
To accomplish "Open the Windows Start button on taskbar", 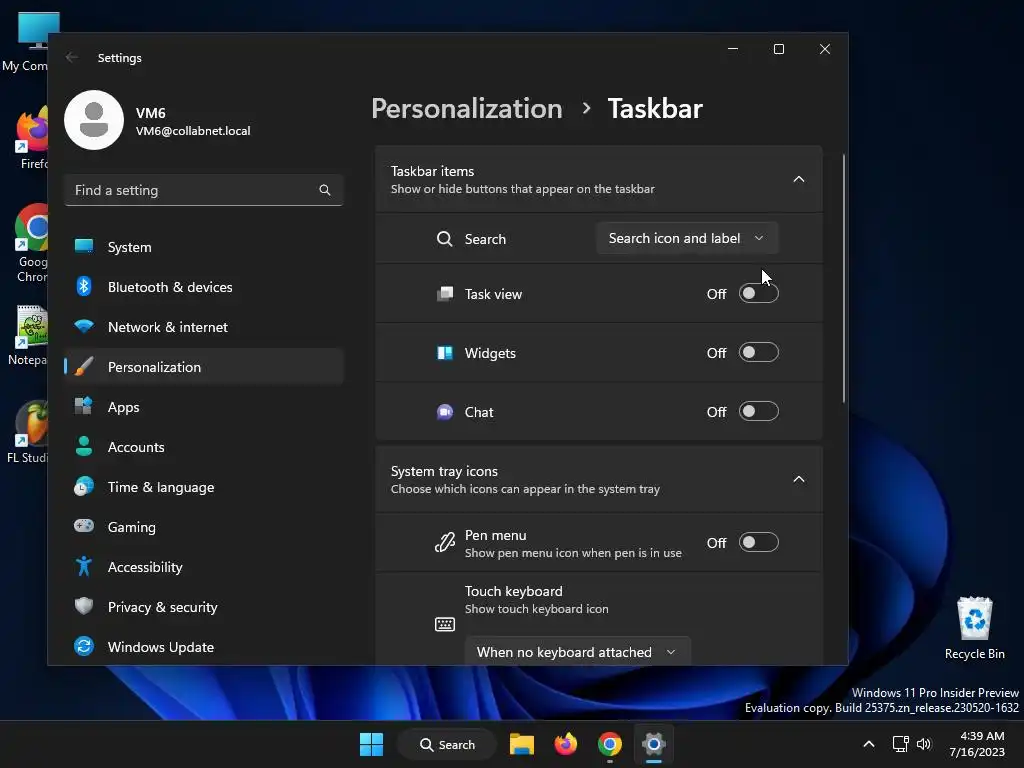I will (372, 744).
